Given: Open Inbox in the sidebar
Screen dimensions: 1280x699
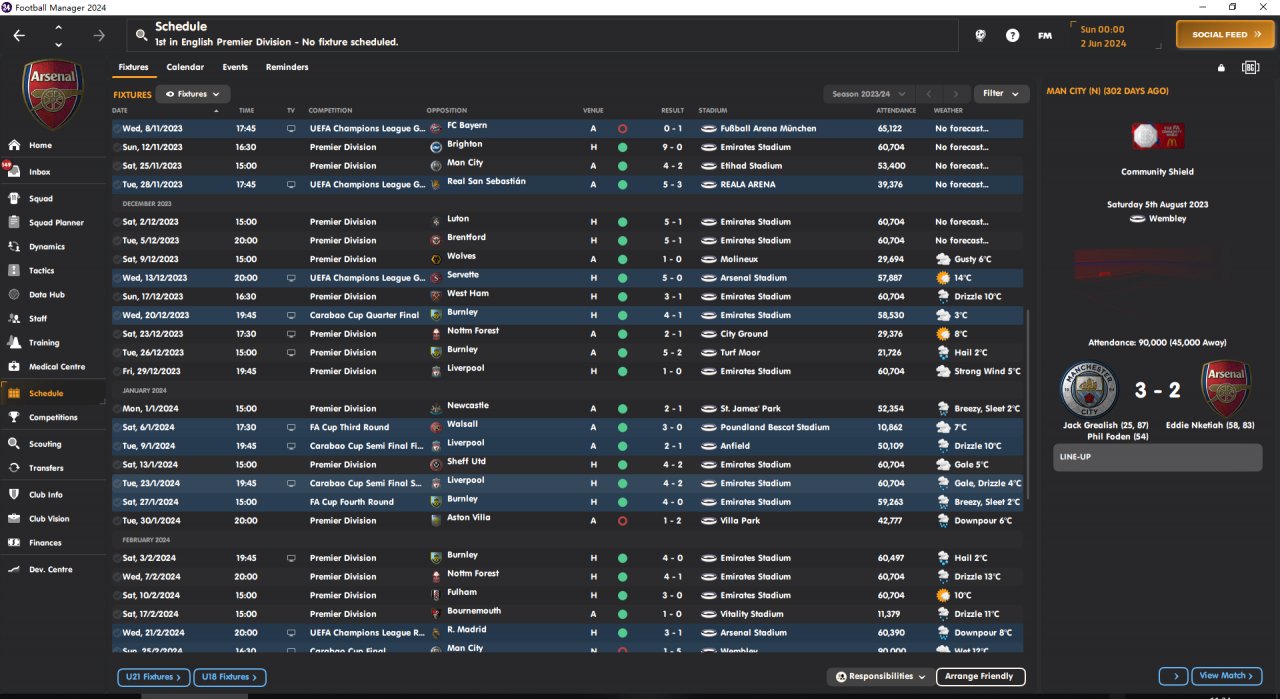Looking at the screenshot, I should [x=40, y=172].
